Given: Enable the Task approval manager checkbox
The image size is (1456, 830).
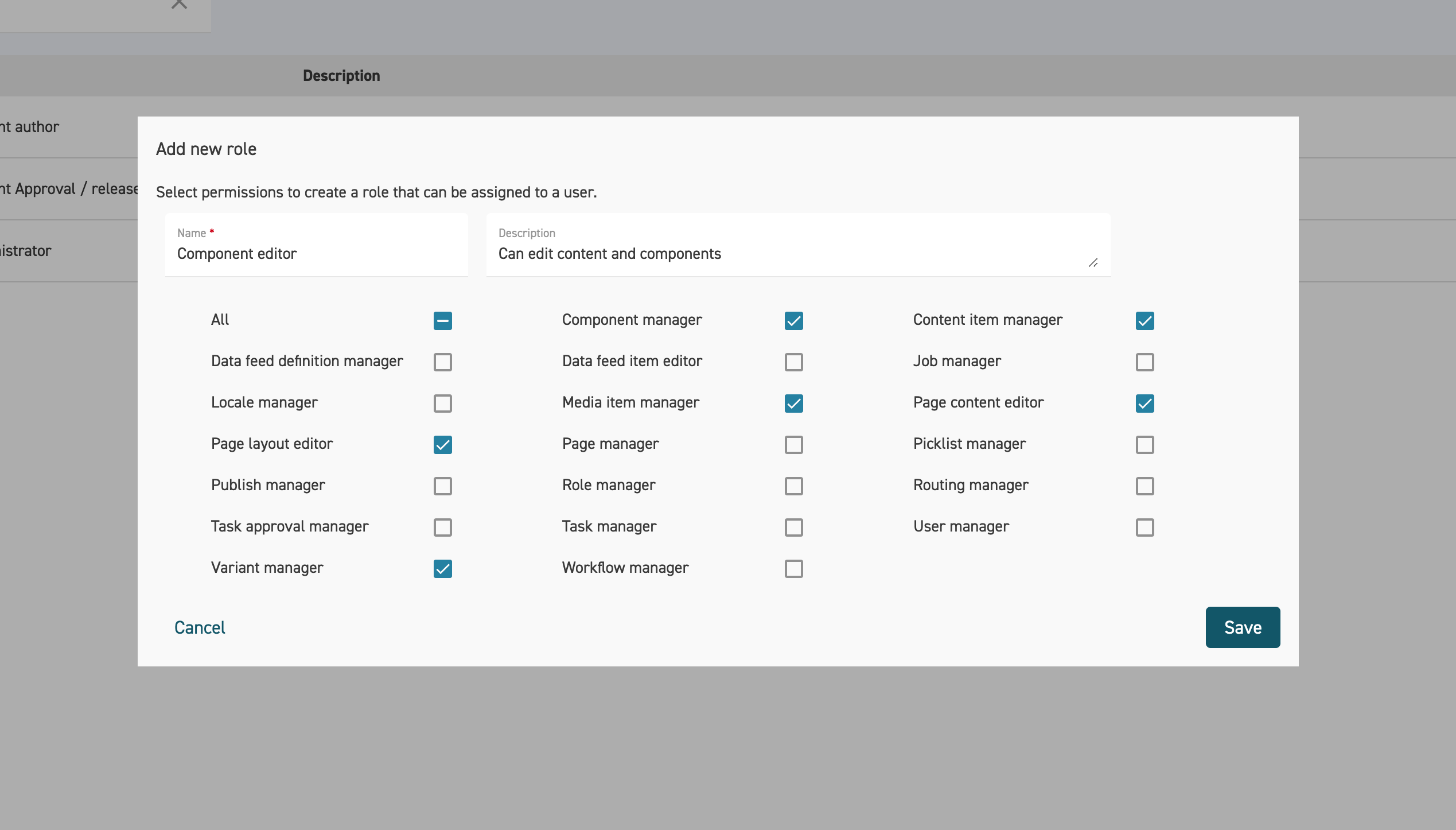Looking at the screenshot, I should tap(442, 528).
